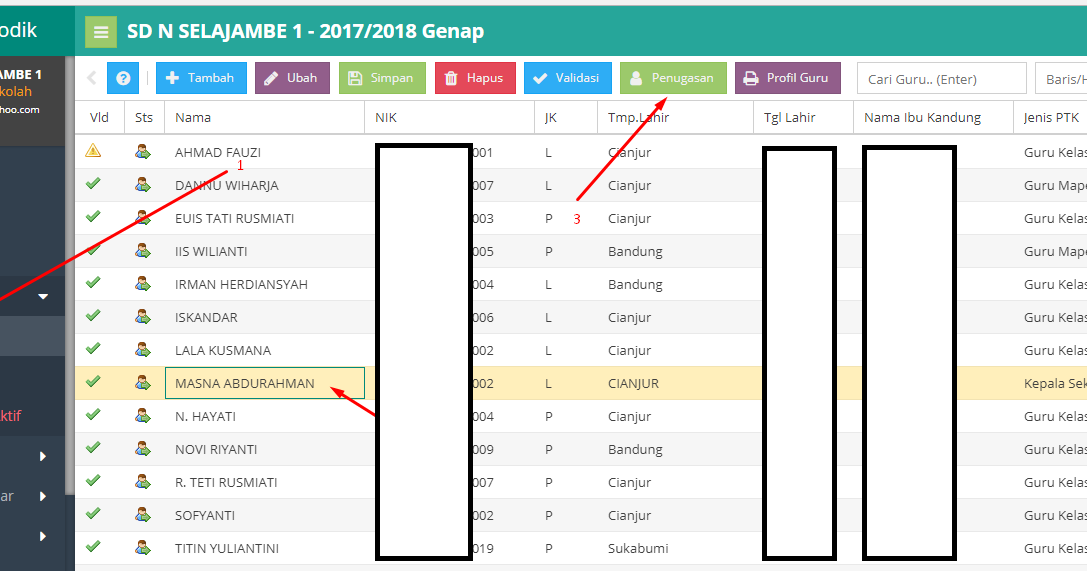Open the Baris/Hal rows field
This screenshot has width=1087, height=571.
[1061, 78]
